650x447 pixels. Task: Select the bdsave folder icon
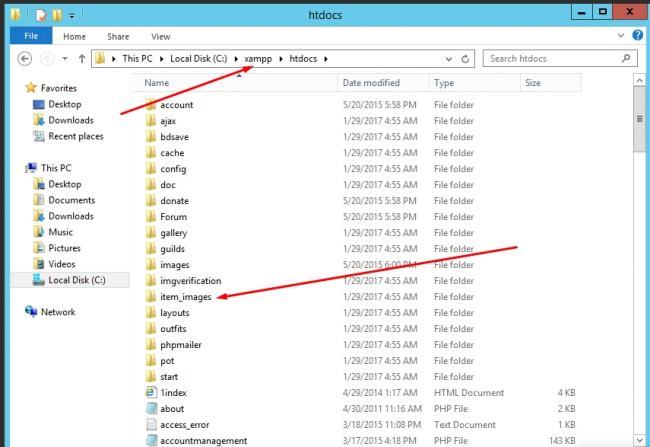(151, 136)
